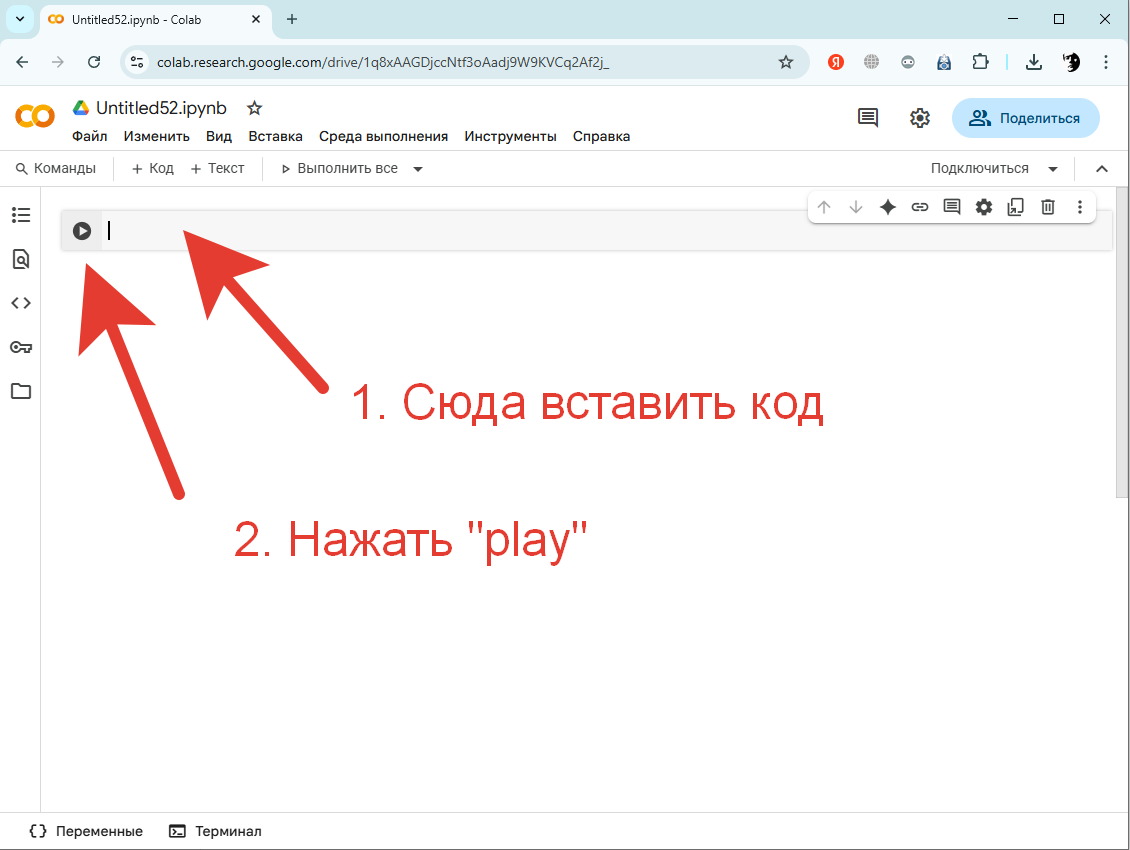The width and height of the screenshot is (1130, 850).
Task: Click the link-to-cell icon in cell toolbar
Action: 920,207
